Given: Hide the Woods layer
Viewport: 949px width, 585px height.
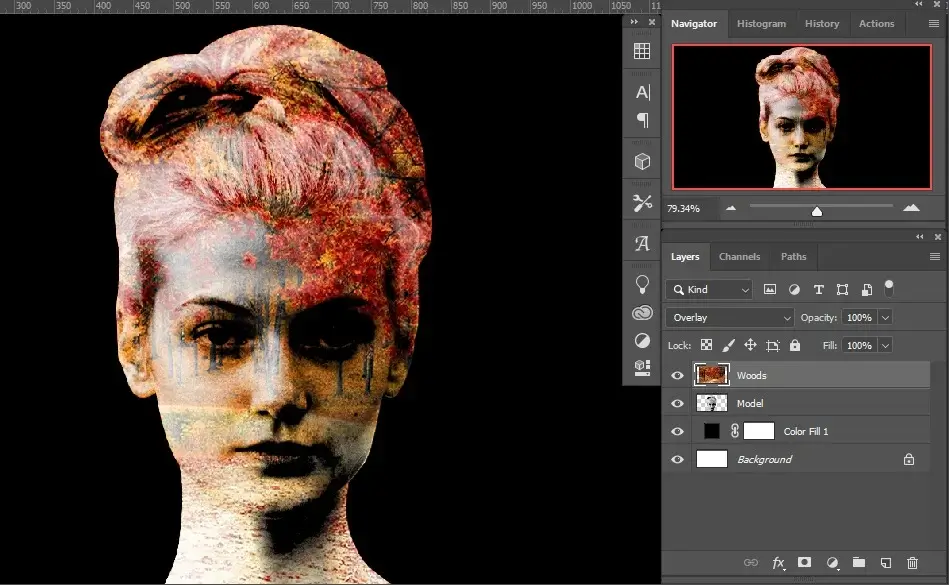Looking at the screenshot, I should (677, 374).
